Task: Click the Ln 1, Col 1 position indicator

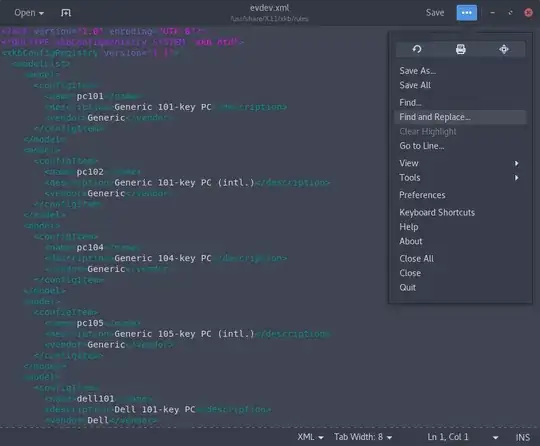Action: [x=448, y=437]
